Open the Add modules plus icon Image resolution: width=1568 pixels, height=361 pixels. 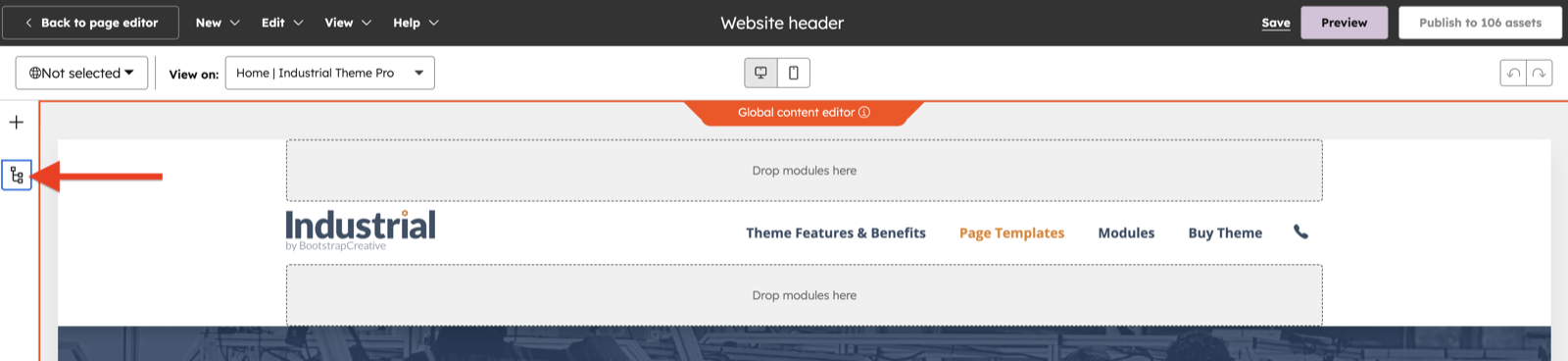[x=17, y=123]
